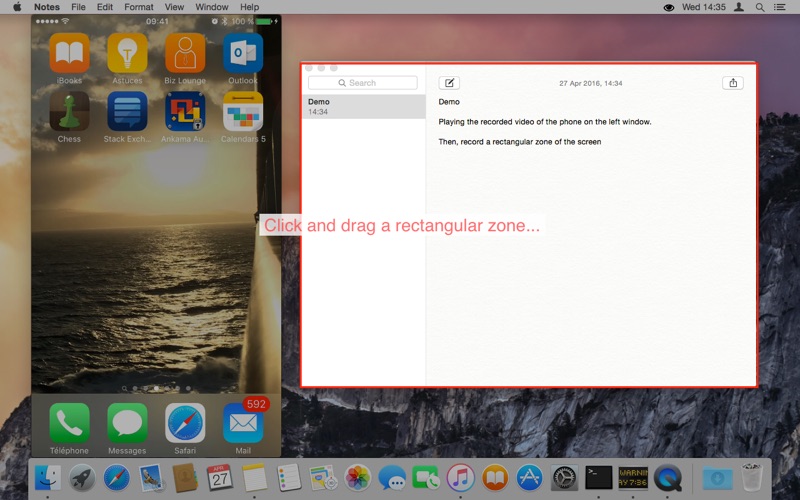This screenshot has height=500, width=800.
Task: Open the Calendars 5 app on the phone
Action: pos(243,111)
